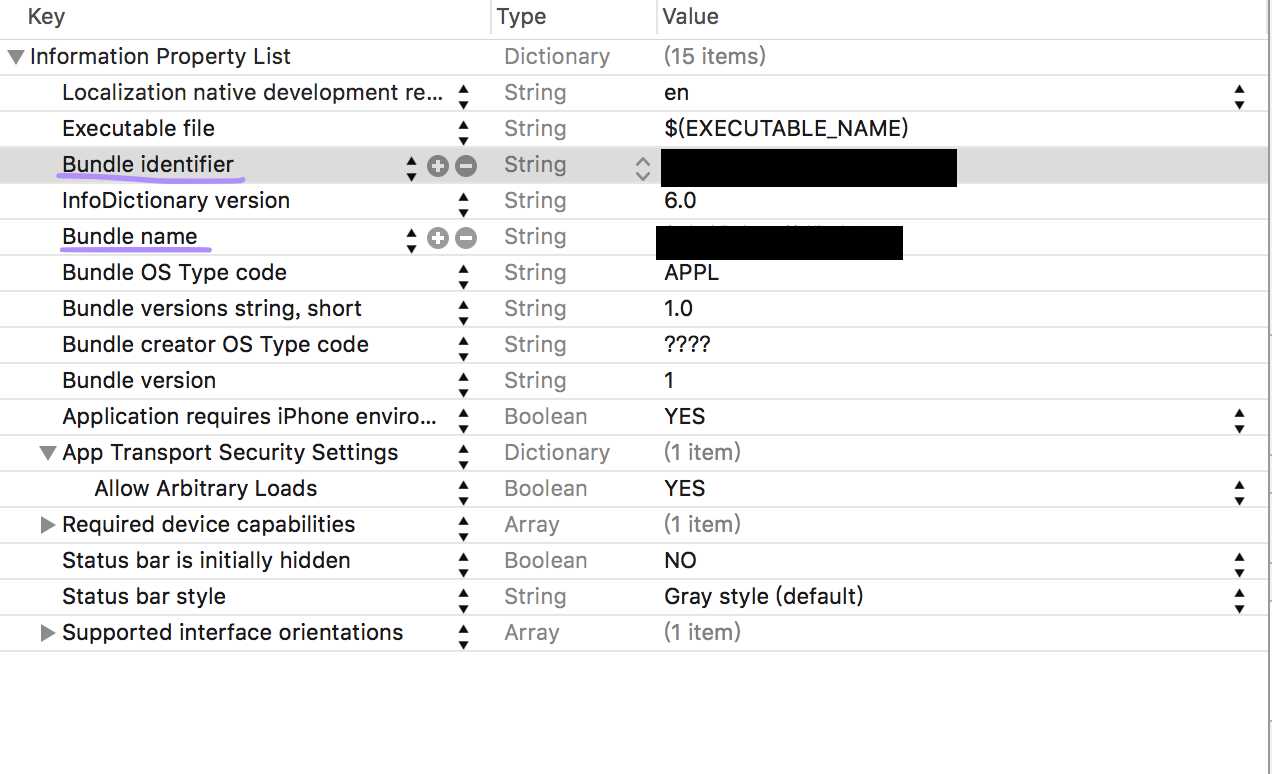Viewport: 1272px width, 774px height.
Task: Click the plus icon on Bundle name row
Action: 437,238
